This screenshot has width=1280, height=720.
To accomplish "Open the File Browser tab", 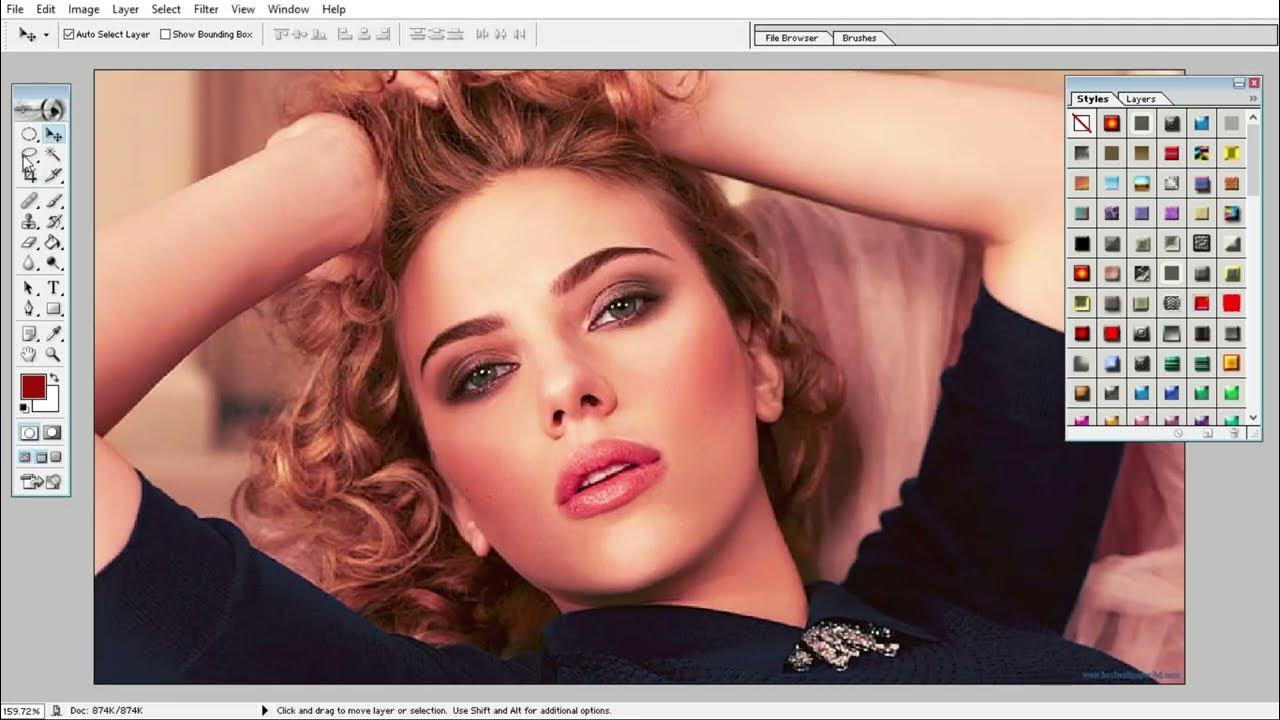I will [x=792, y=38].
